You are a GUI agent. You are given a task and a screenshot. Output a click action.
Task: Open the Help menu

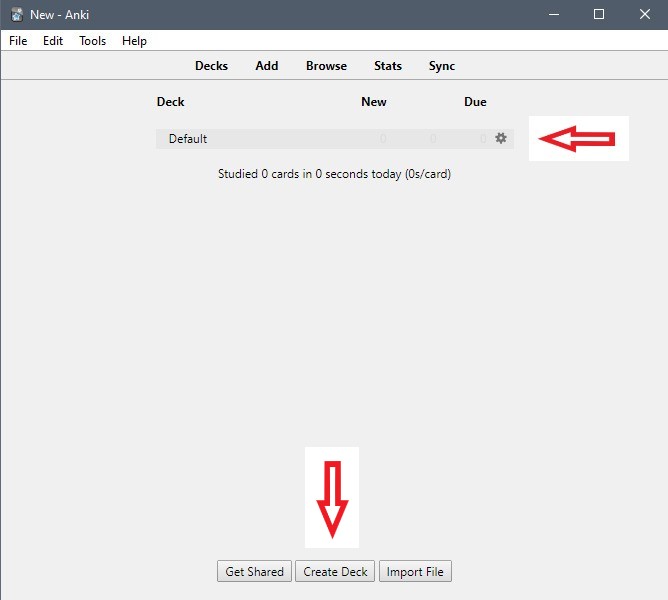pos(134,41)
